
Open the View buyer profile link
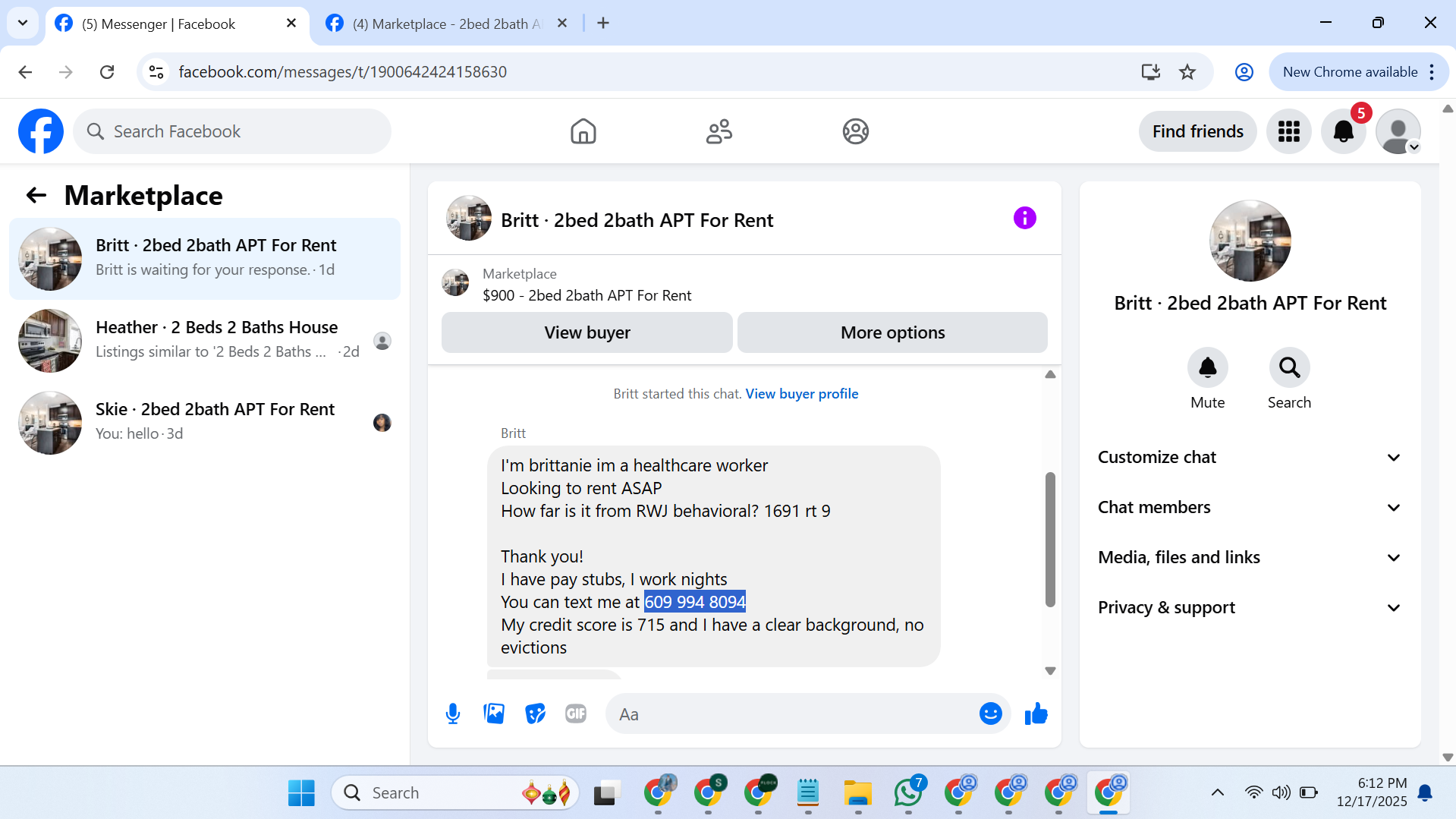801,394
